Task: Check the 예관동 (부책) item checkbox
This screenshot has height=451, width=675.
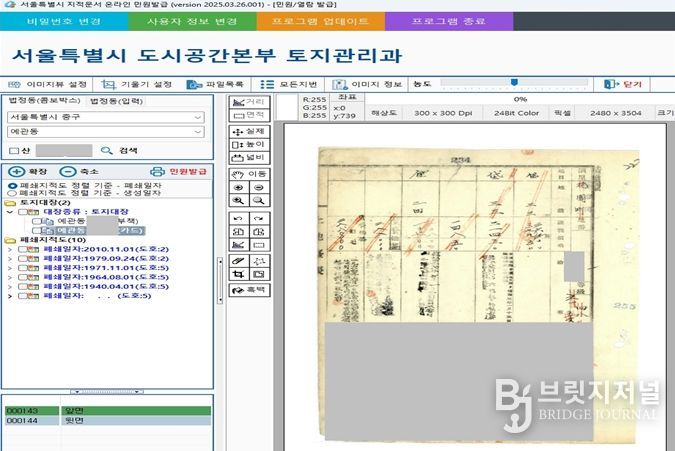Action: tap(37, 221)
